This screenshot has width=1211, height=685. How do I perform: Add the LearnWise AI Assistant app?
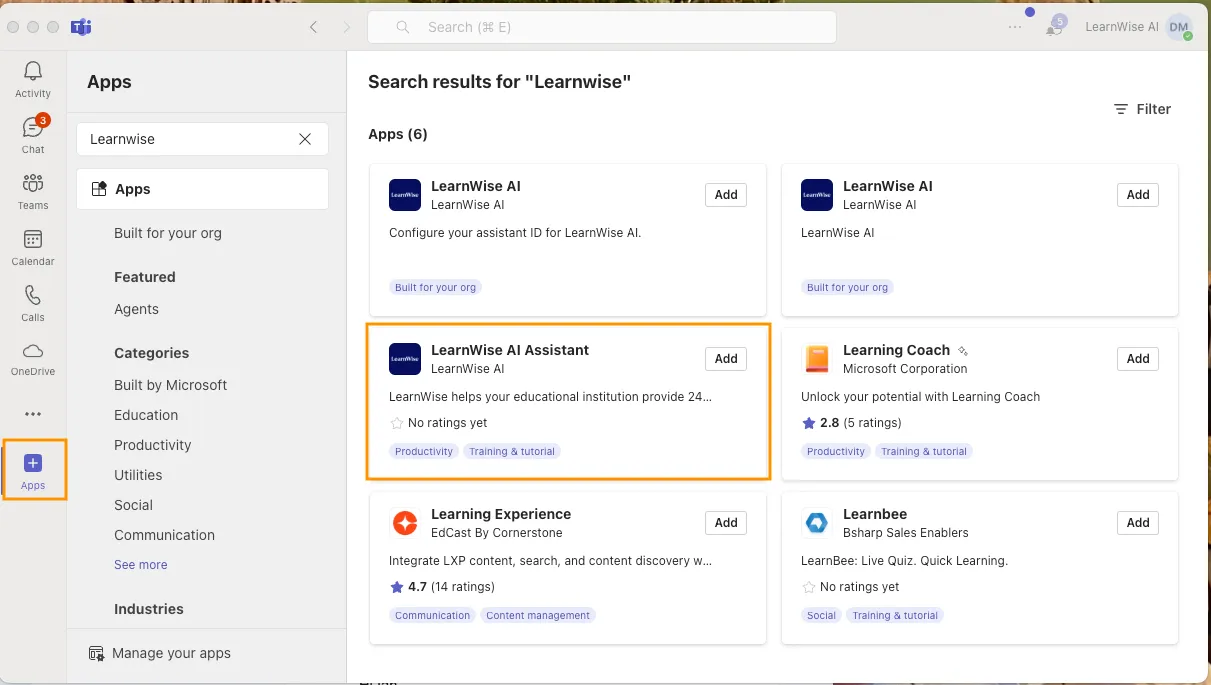coord(726,359)
